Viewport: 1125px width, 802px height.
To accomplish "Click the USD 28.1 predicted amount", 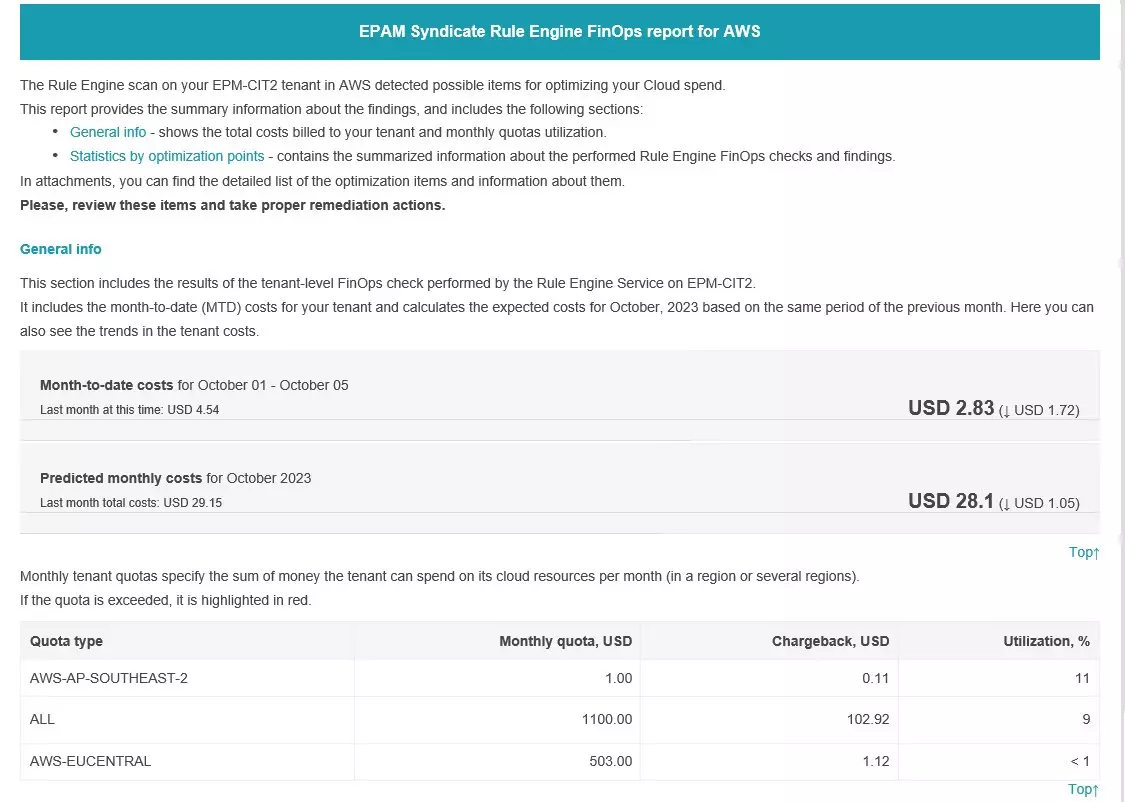I will point(951,501).
